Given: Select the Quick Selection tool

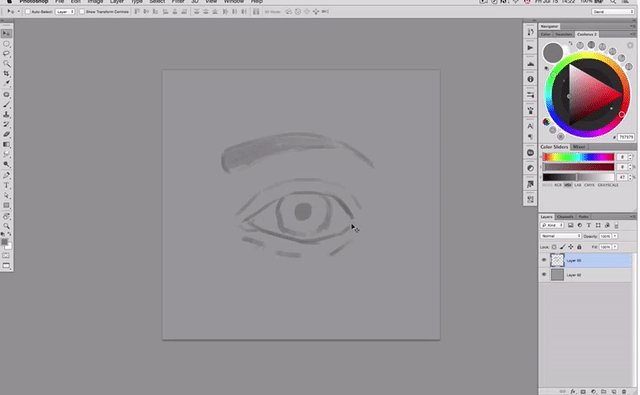Looking at the screenshot, I should pos(7,64).
